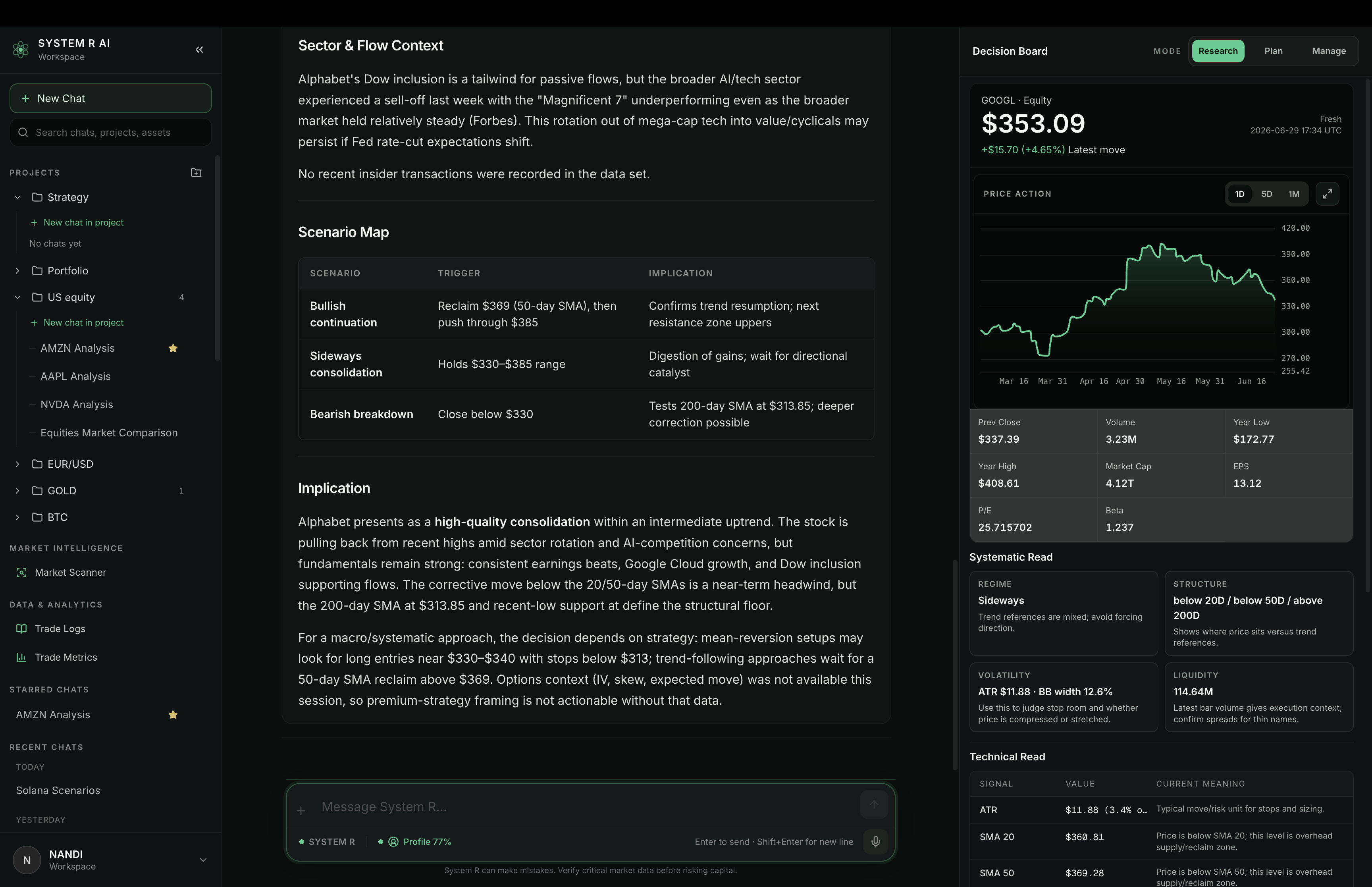Click the System R AI atom logo
This screenshot has height=887, width=1372.
21,50
